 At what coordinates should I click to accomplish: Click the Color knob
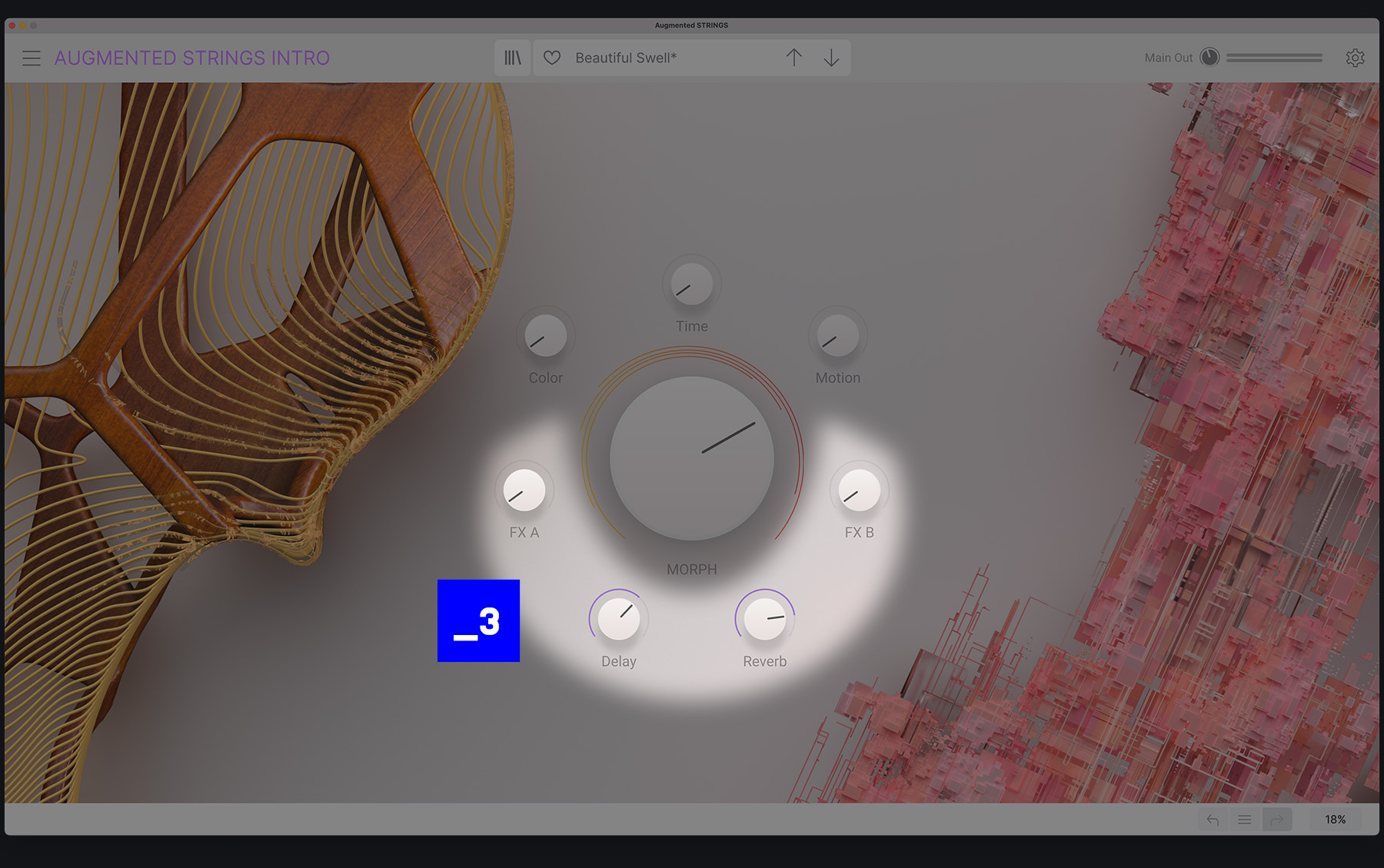546,336
